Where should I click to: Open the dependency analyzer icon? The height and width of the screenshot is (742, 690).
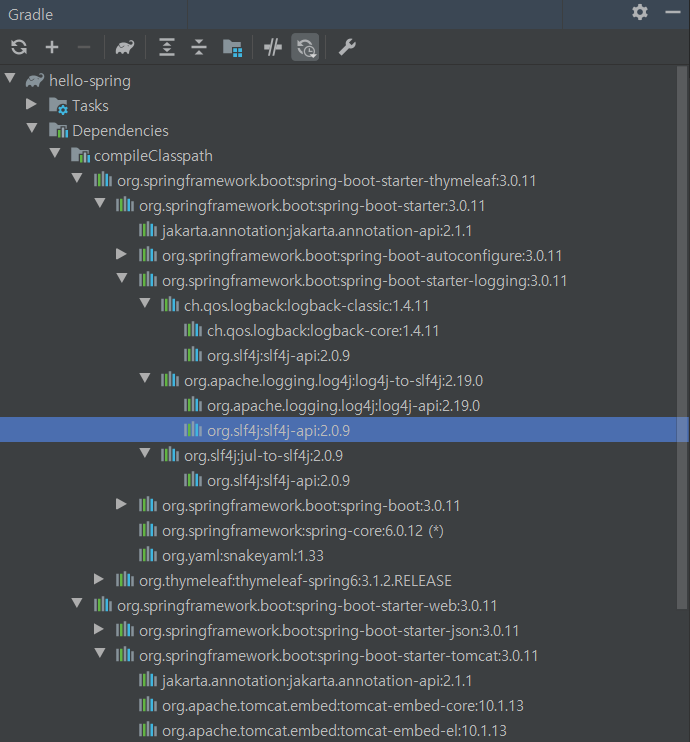pos(232,47)
